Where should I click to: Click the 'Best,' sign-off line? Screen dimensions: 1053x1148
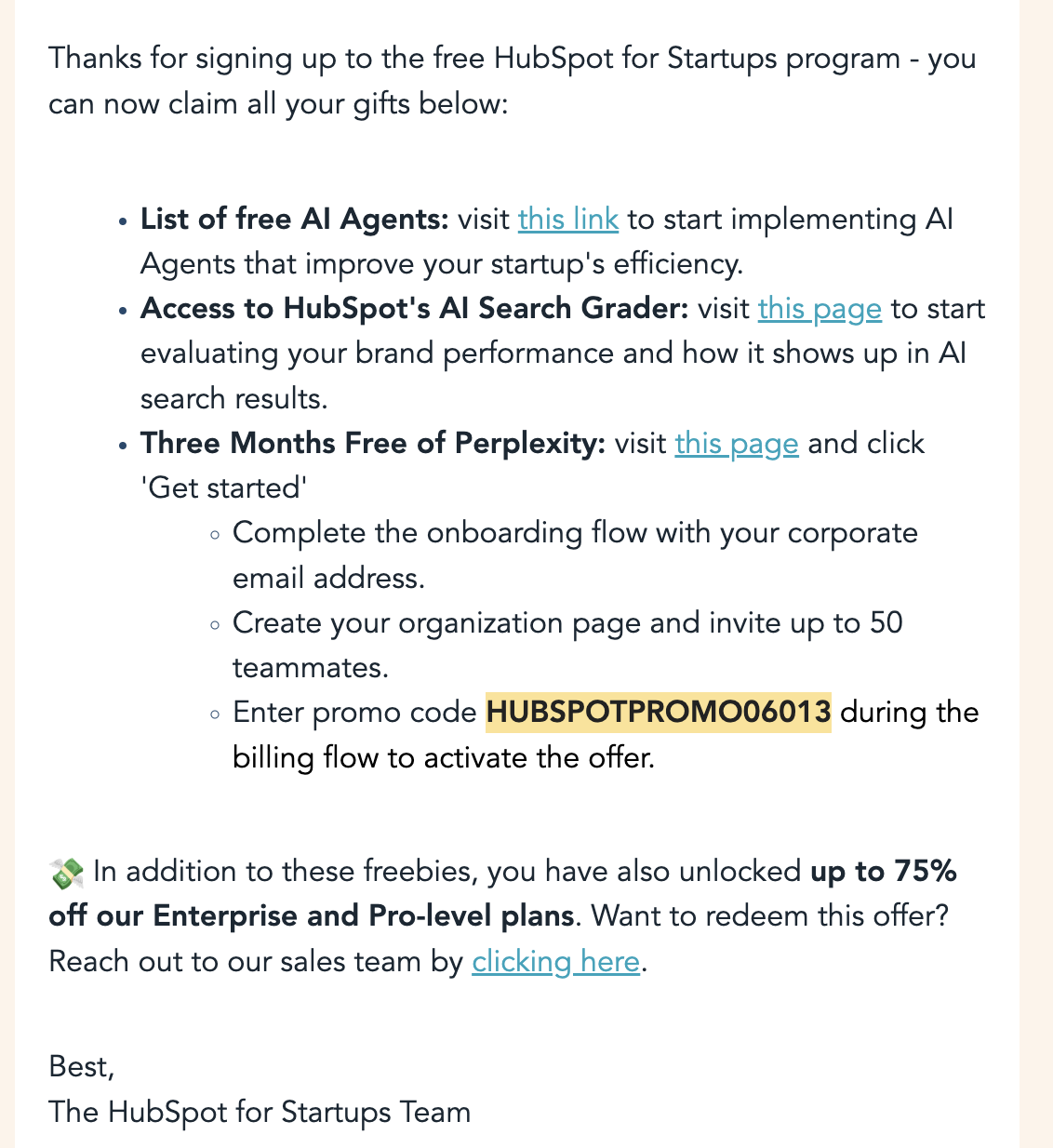[x=82, y=1066]
